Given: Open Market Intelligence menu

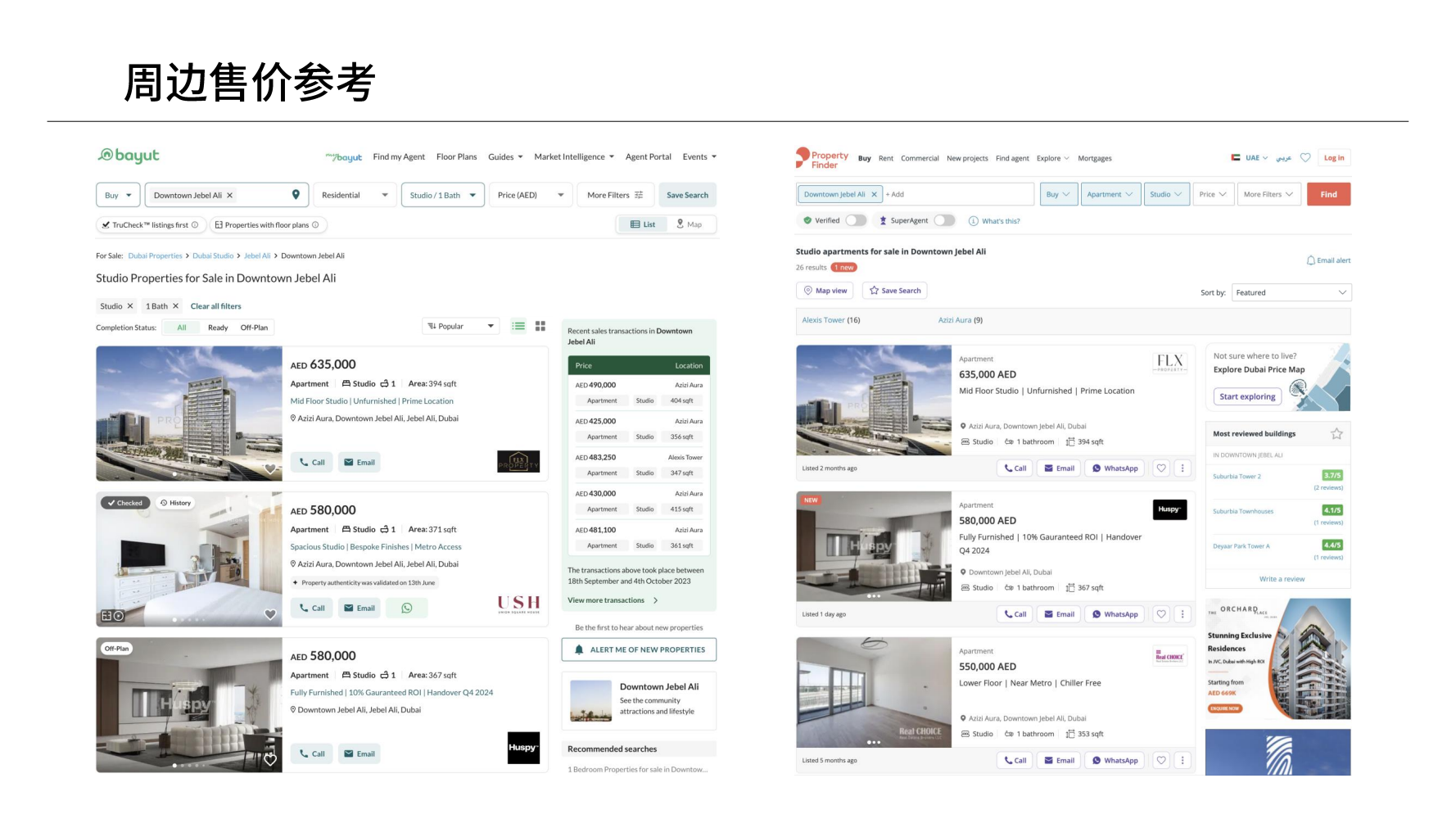Looking at the screenshot, I should click(573, 157).
